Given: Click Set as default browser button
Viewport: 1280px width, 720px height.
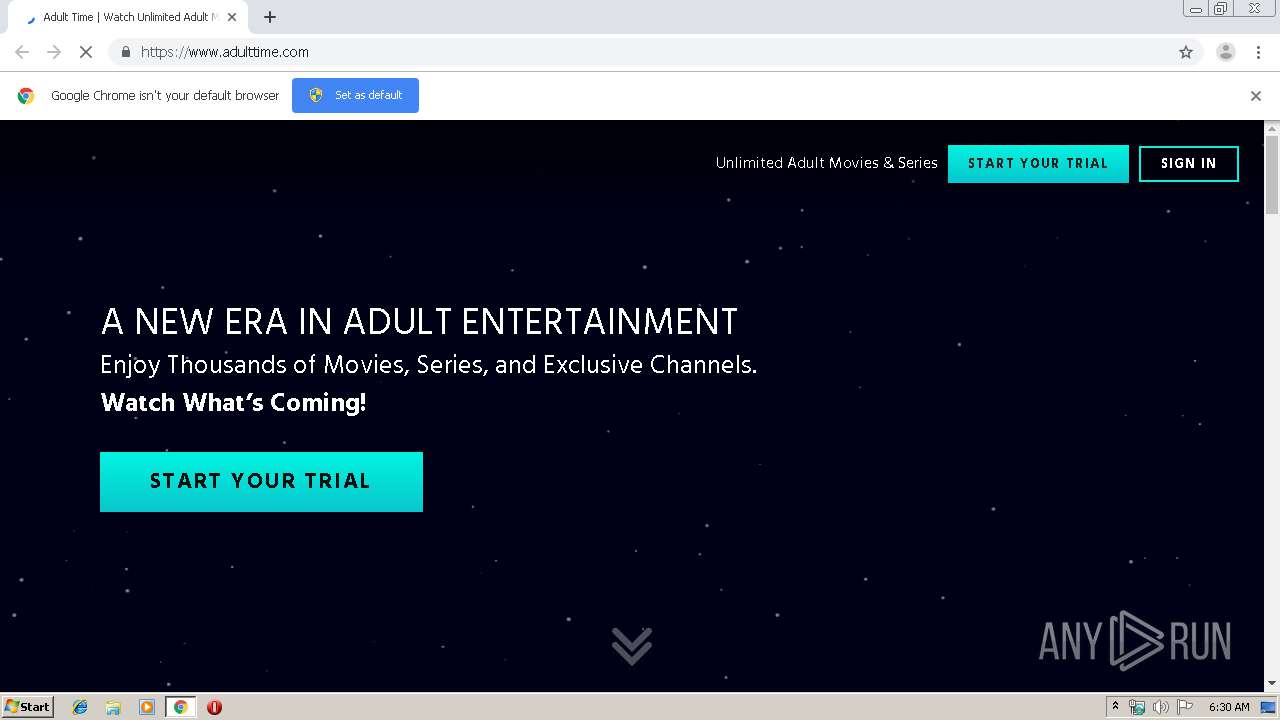Looking at the screenshot, I should (355, 95).
